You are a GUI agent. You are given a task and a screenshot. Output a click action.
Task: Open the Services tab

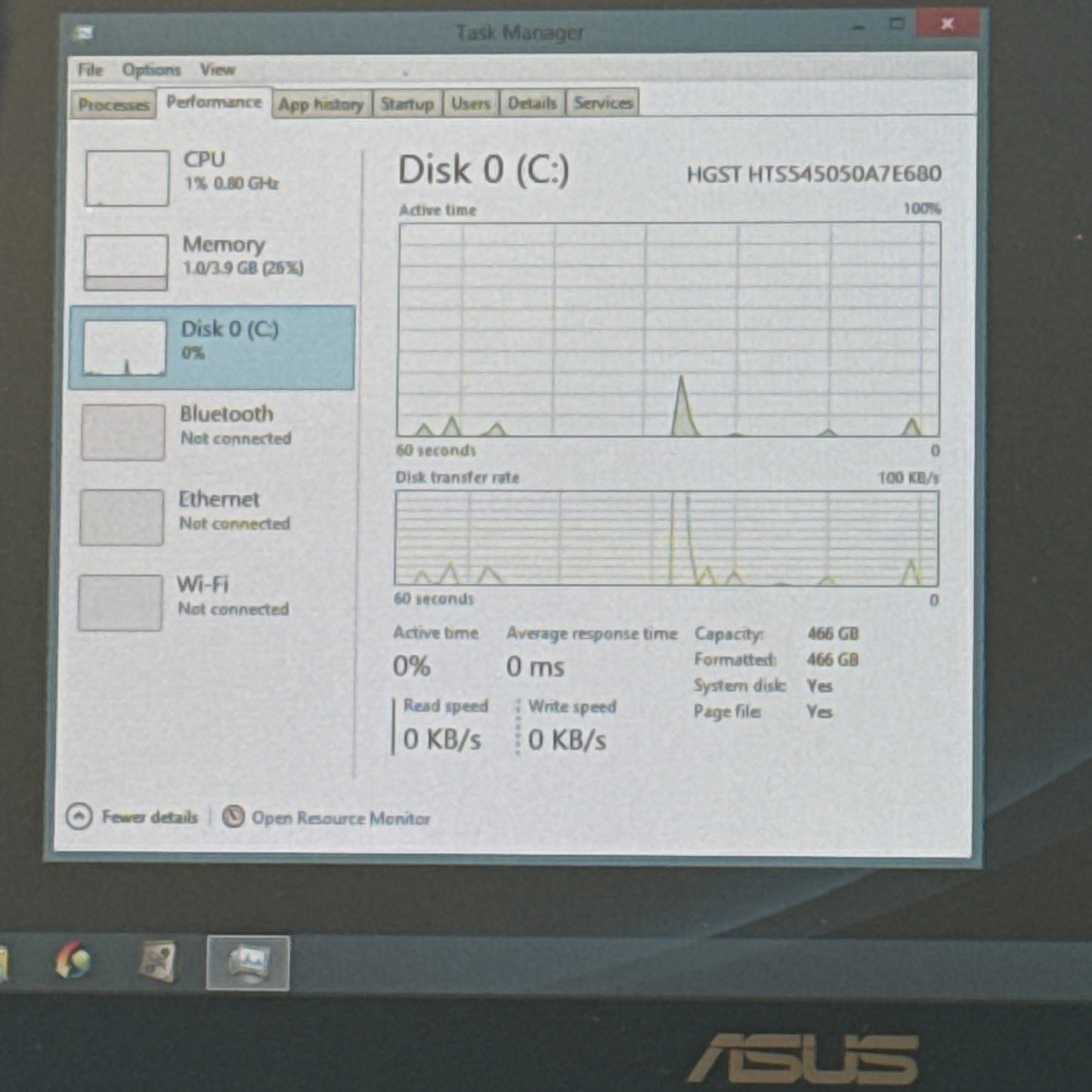point(602,103)
